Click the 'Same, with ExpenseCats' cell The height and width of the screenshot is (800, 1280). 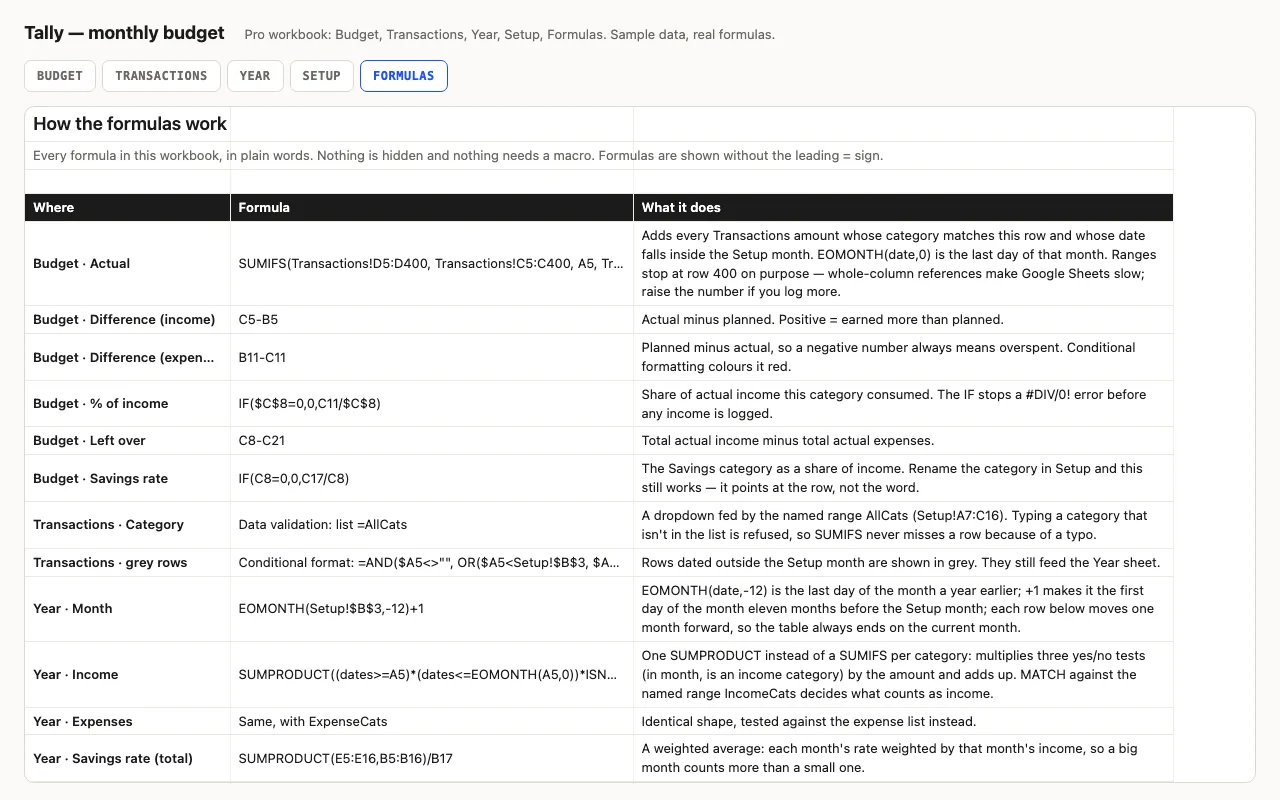tap(432, 722)
